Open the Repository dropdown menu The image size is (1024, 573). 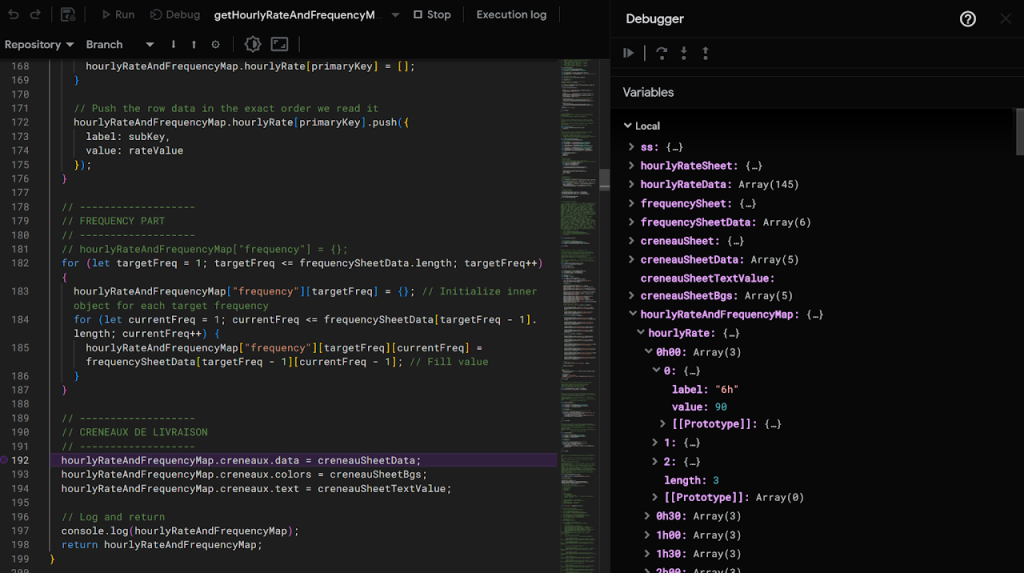[39, 45]
